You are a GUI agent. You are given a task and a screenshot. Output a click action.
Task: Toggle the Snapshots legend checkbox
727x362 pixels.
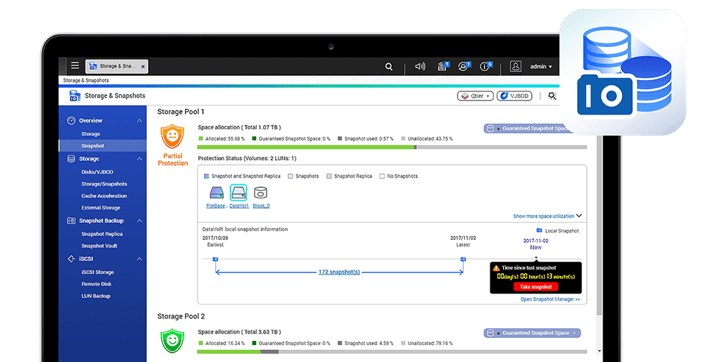[290, 176]
